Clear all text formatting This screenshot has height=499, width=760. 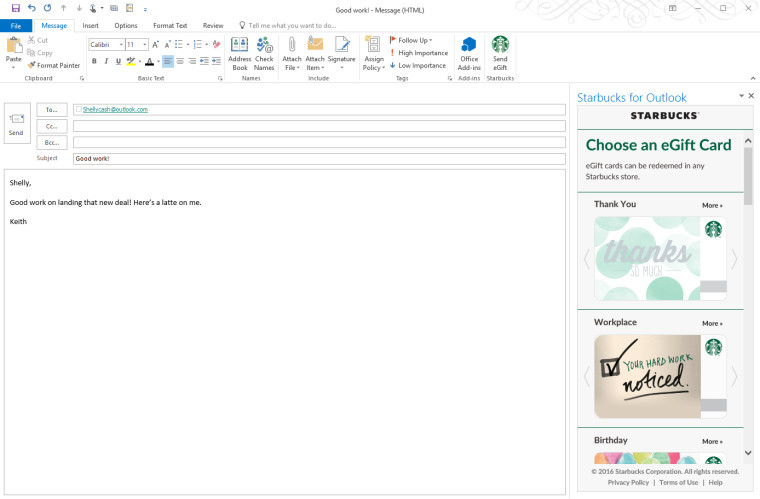217,45
